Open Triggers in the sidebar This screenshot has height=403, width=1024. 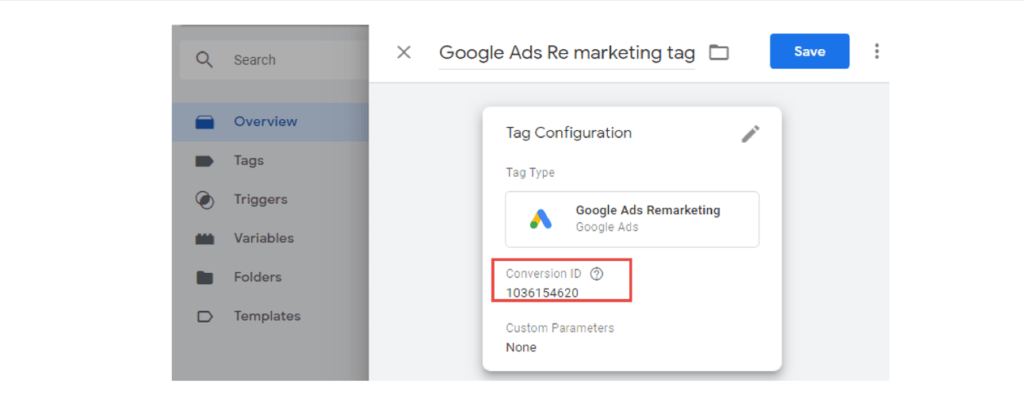[270, 199]
